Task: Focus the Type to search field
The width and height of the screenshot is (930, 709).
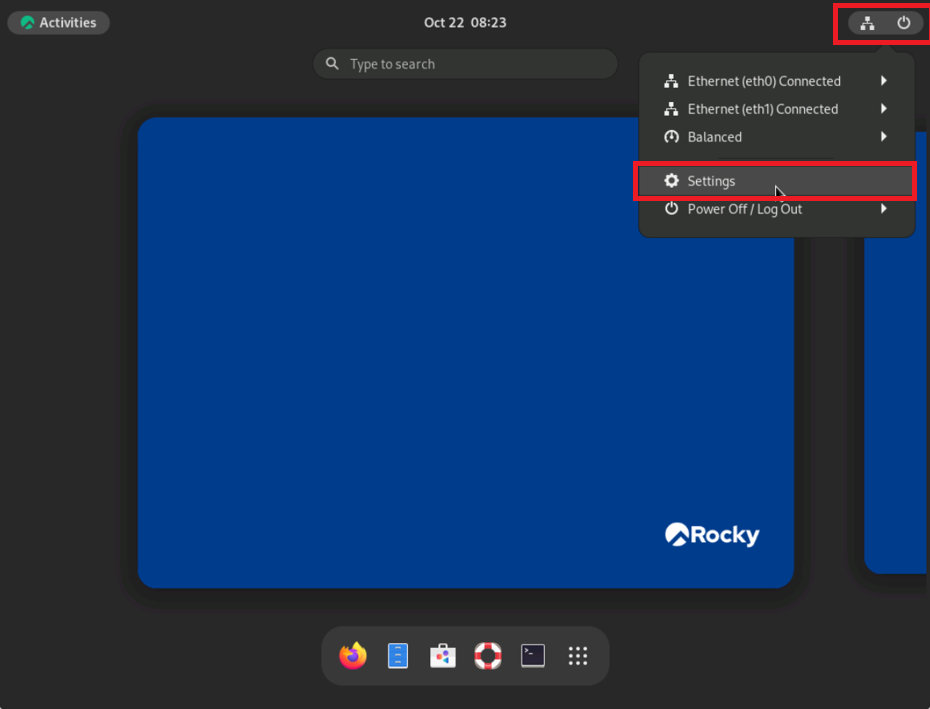Action: [x=466, y=63]
